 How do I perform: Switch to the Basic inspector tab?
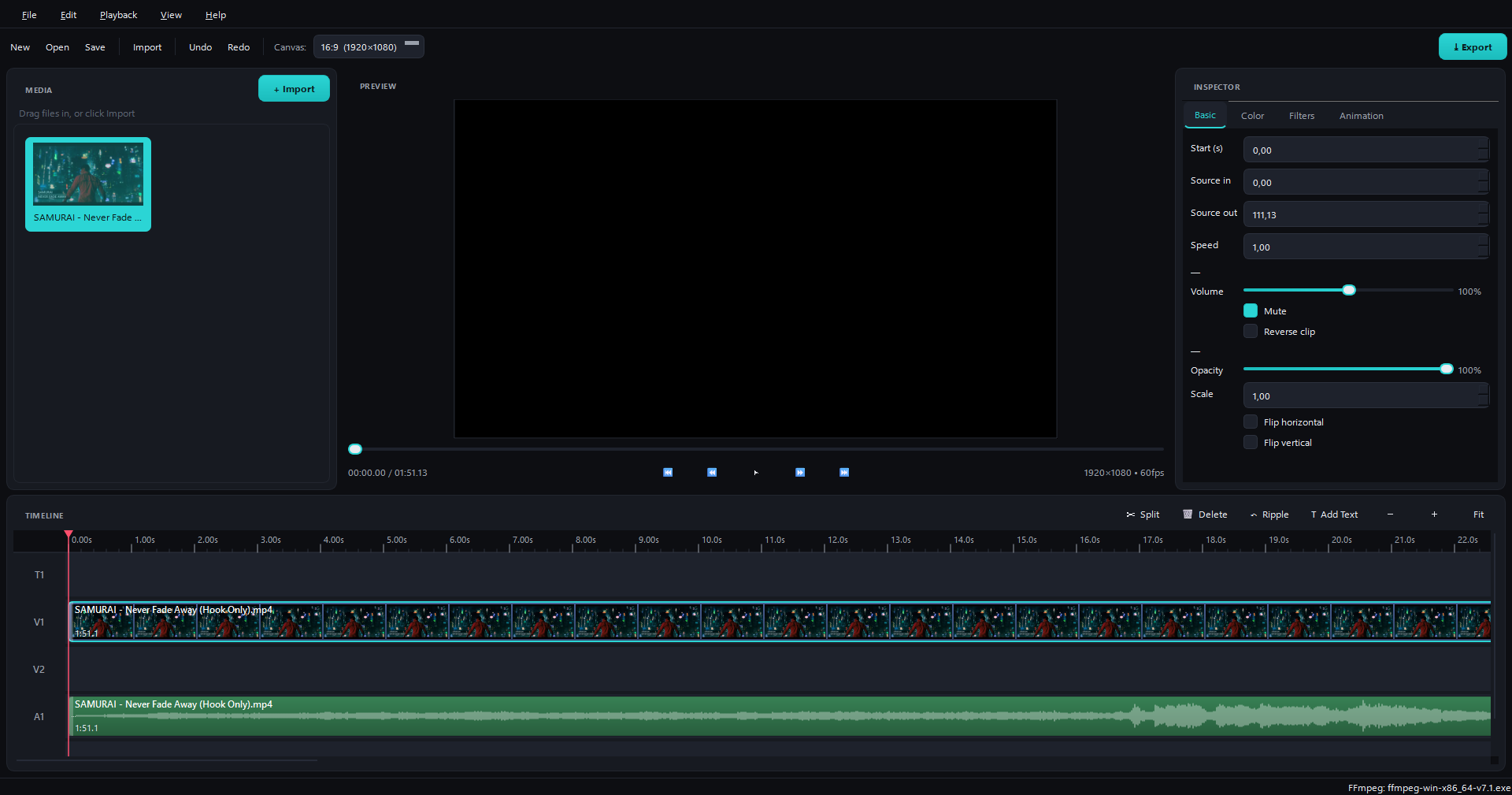tap(1205, 115)
